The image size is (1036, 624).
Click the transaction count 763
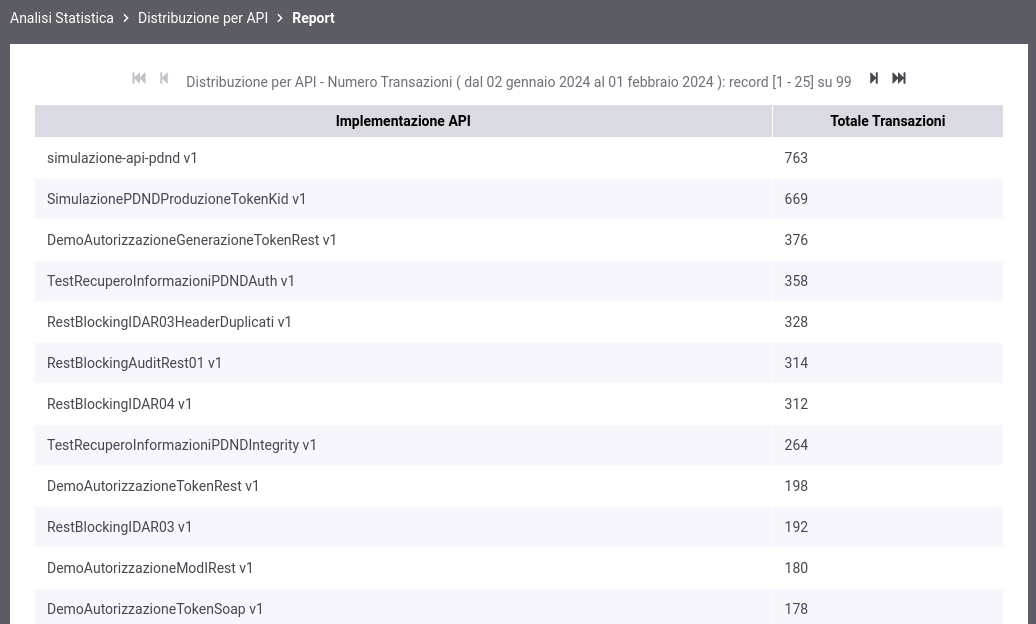click(796, 158)
